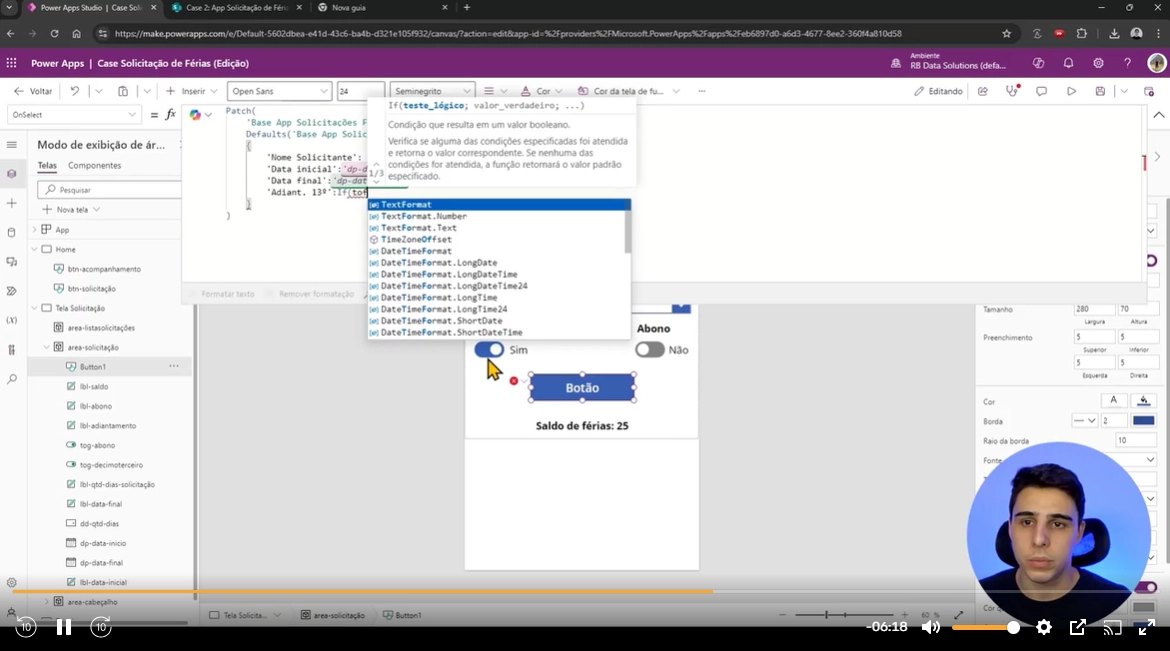Click the Nova tela button
This screenshot has height=651, width=1170.
pyautogui.click(x=72, y=210)
